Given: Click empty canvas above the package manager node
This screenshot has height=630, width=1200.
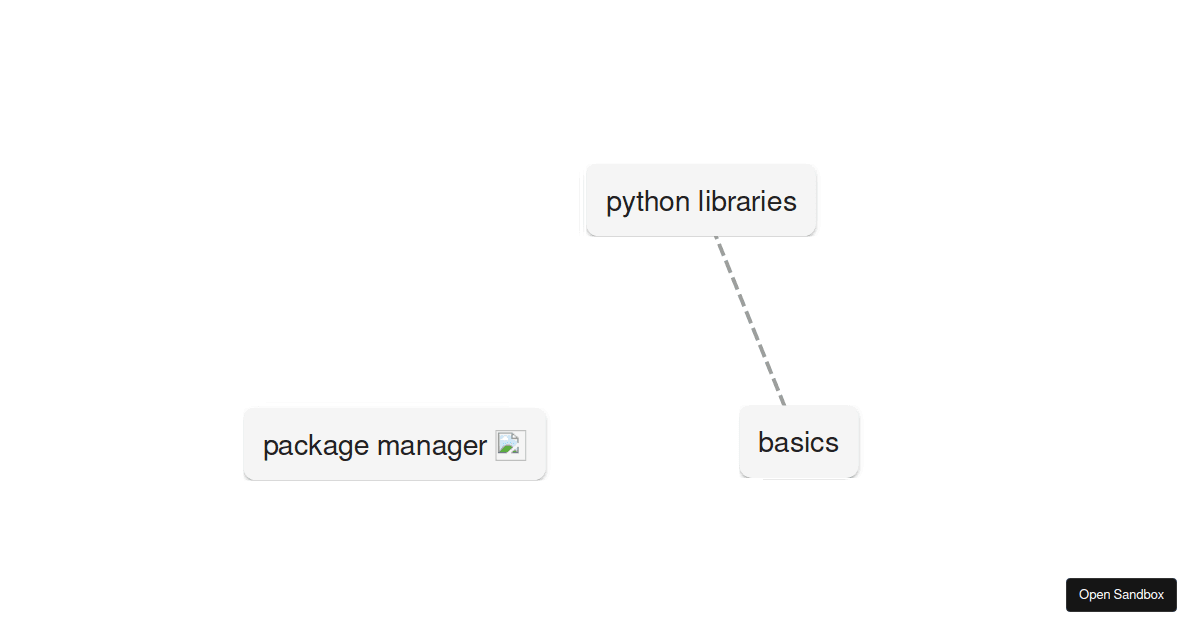Looking at the screenshot, I should [395, 300].
